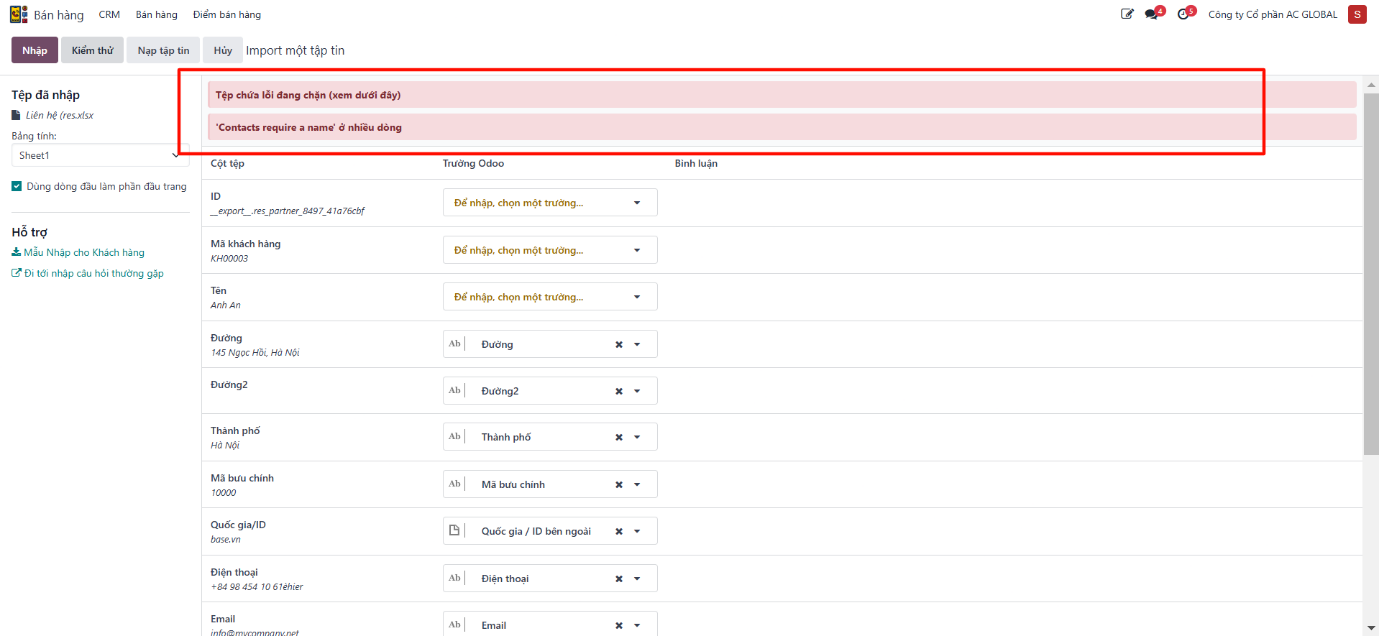Image resolution: width=1379 pixels, height=636 pixels.
Task: Open the field dropdown for Mã khách hàng
Action: (550, 250)
